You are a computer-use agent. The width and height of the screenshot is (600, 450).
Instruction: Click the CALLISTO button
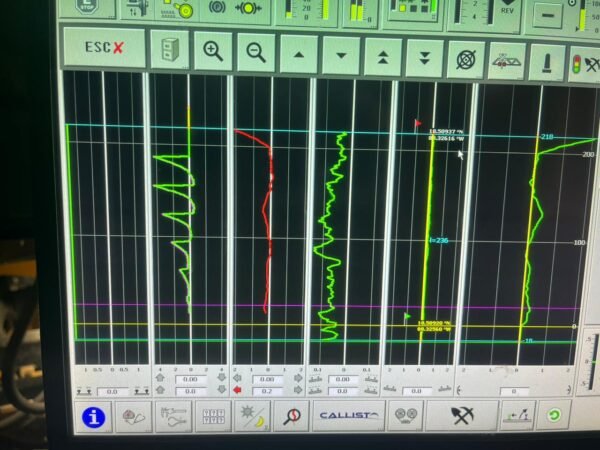point(347,416)
